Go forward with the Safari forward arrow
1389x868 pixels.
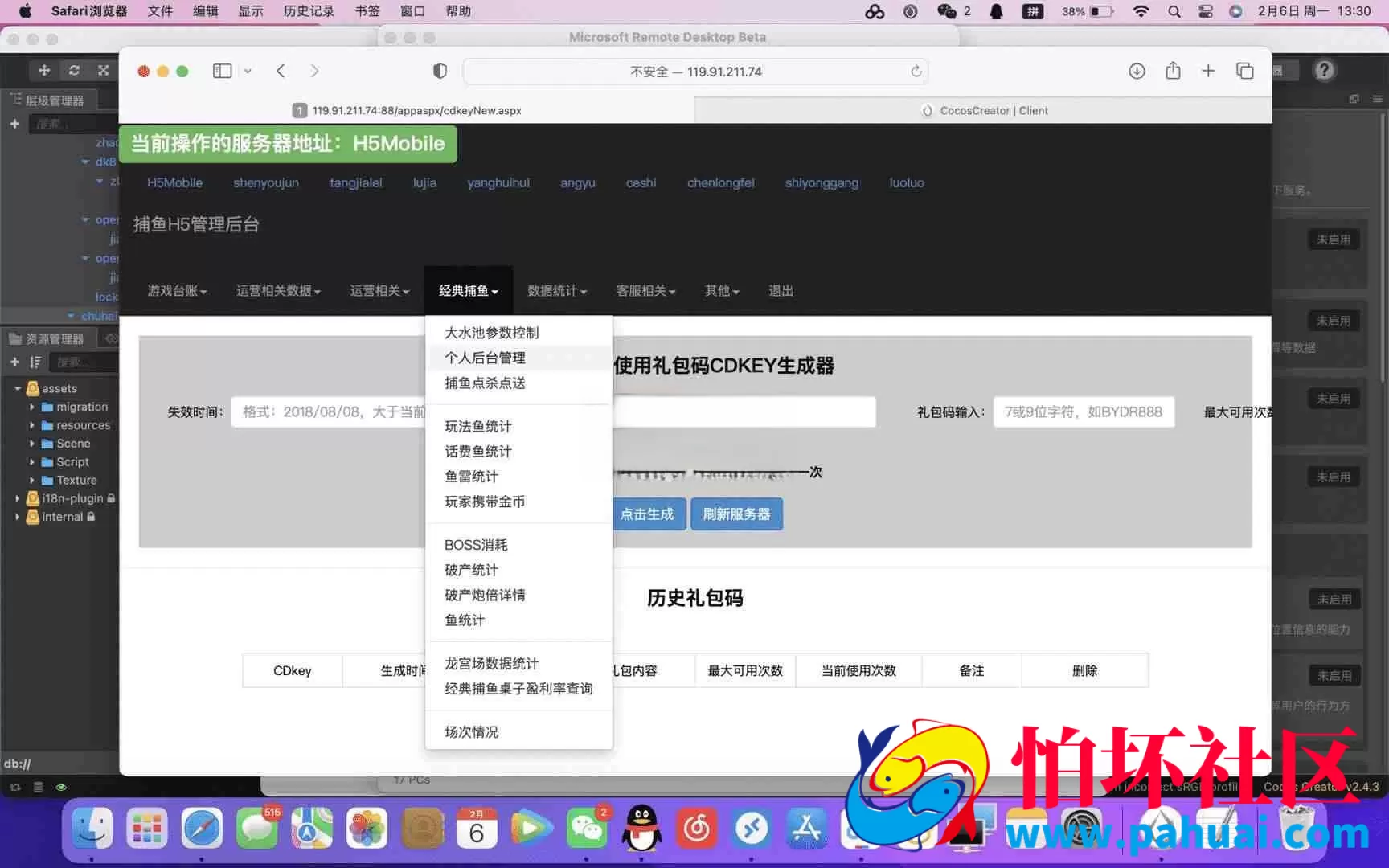(x=314, y=72)
